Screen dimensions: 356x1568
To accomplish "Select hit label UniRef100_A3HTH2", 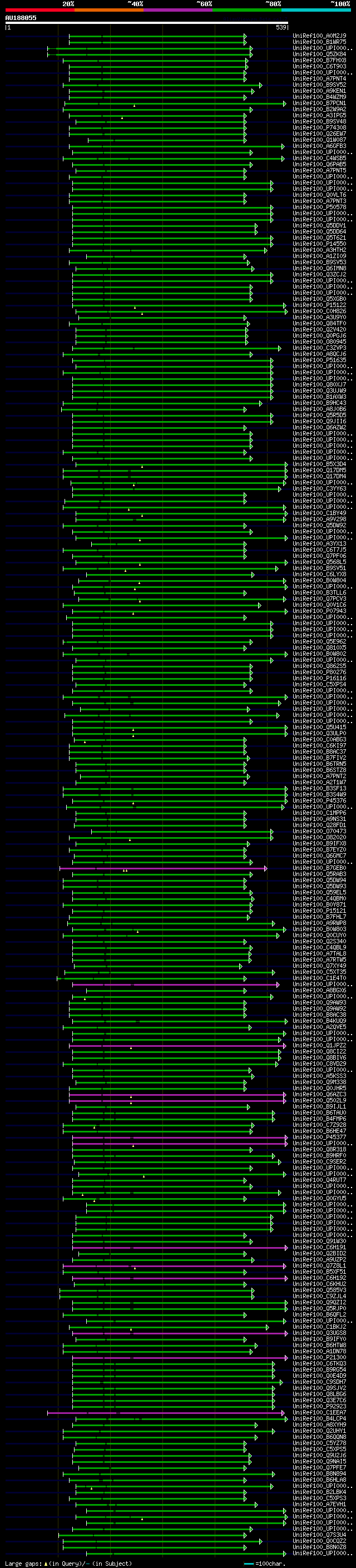I will click(319, 250).
